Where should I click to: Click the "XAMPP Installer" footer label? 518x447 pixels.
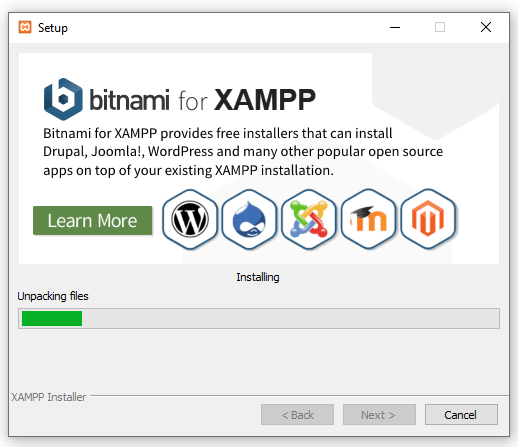point(49,397)
